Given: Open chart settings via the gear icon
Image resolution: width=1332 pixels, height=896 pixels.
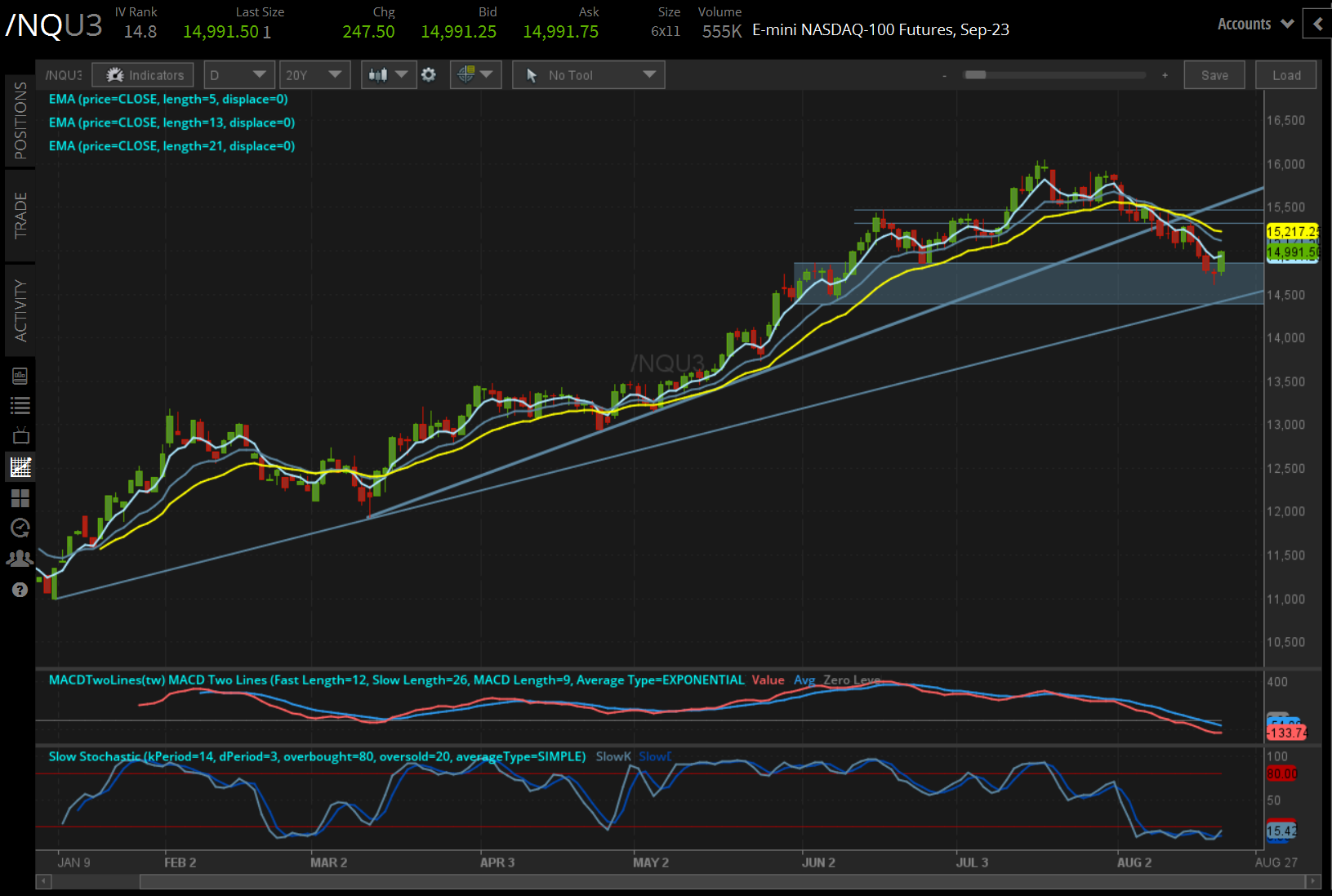Looking at the screenshot, I should coord(428,74).
